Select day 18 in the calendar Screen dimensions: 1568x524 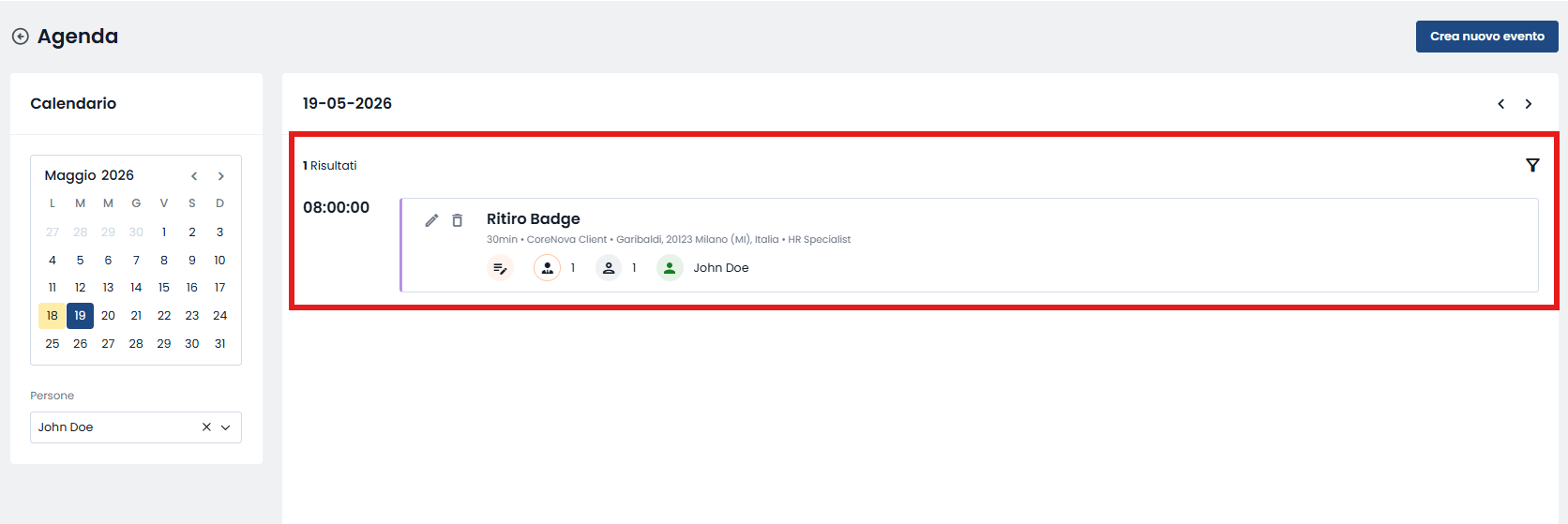coord(53,316)
